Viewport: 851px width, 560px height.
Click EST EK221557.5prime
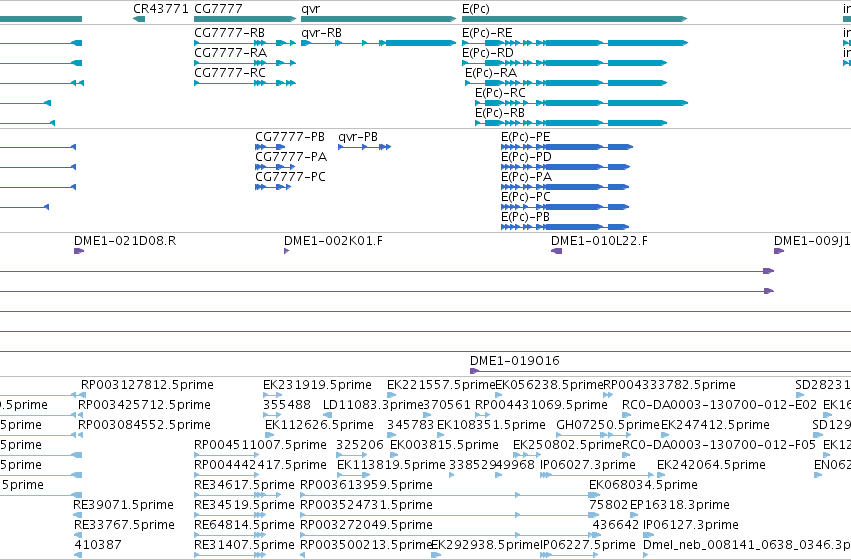pos(441,385)
